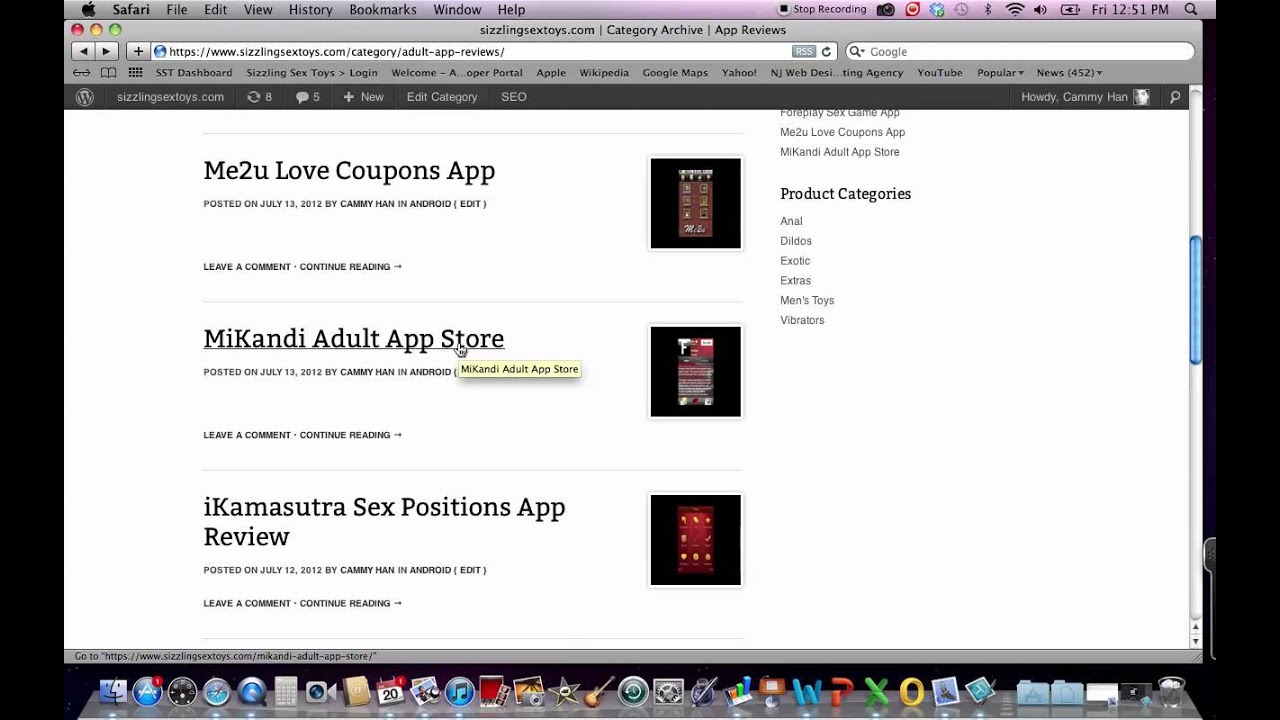Expand the News (452) bookmarks dropdown
This screenshot has height=720, width=1280.
point(1069,73)
